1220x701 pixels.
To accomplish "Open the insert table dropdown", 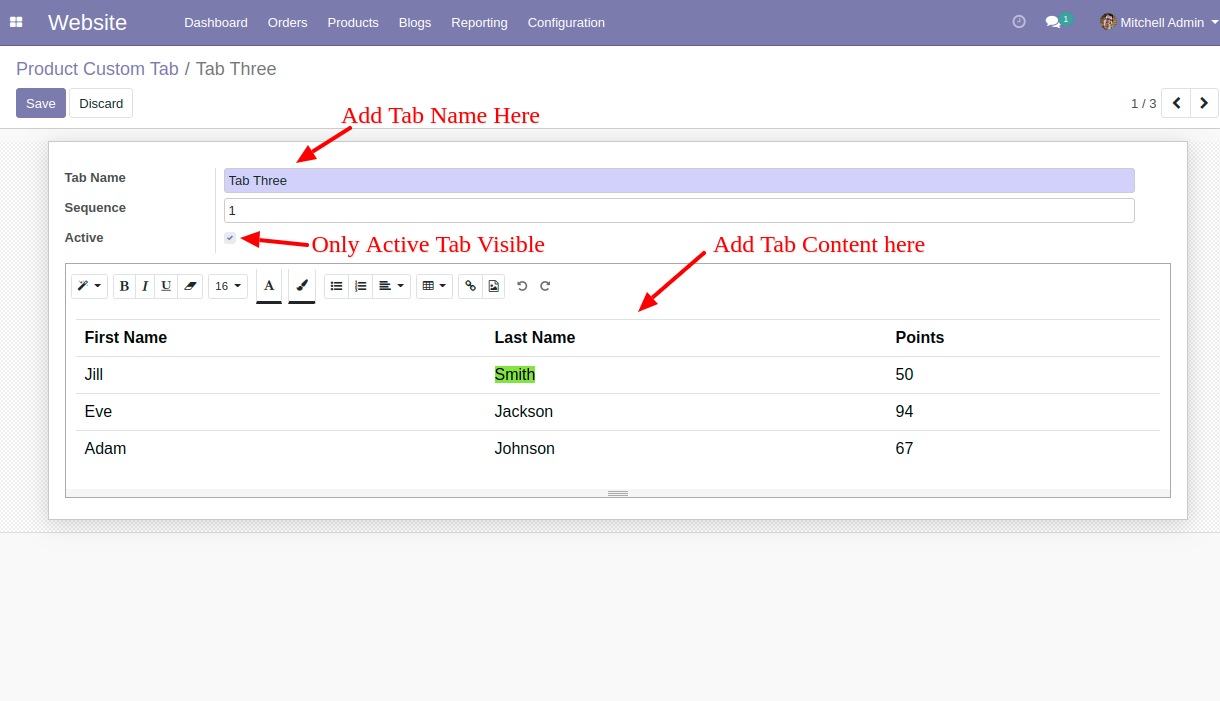I will point(434,286).
